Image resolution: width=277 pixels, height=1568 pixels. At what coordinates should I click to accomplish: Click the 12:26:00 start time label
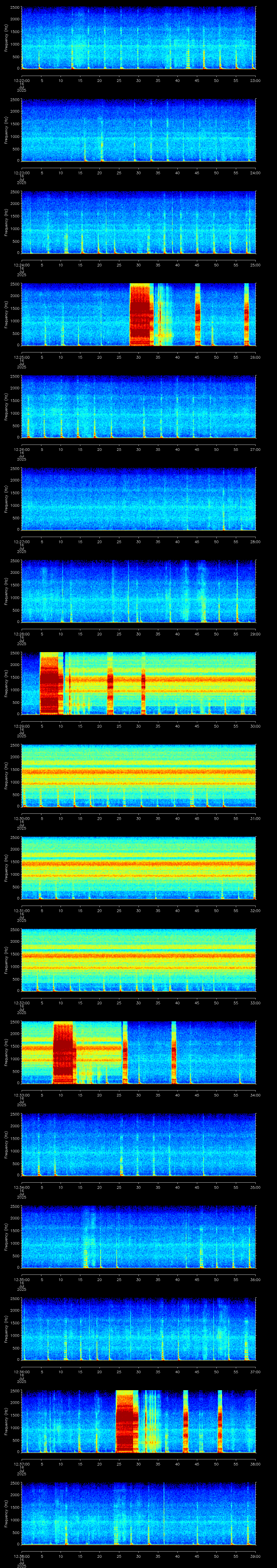point(21,449)
